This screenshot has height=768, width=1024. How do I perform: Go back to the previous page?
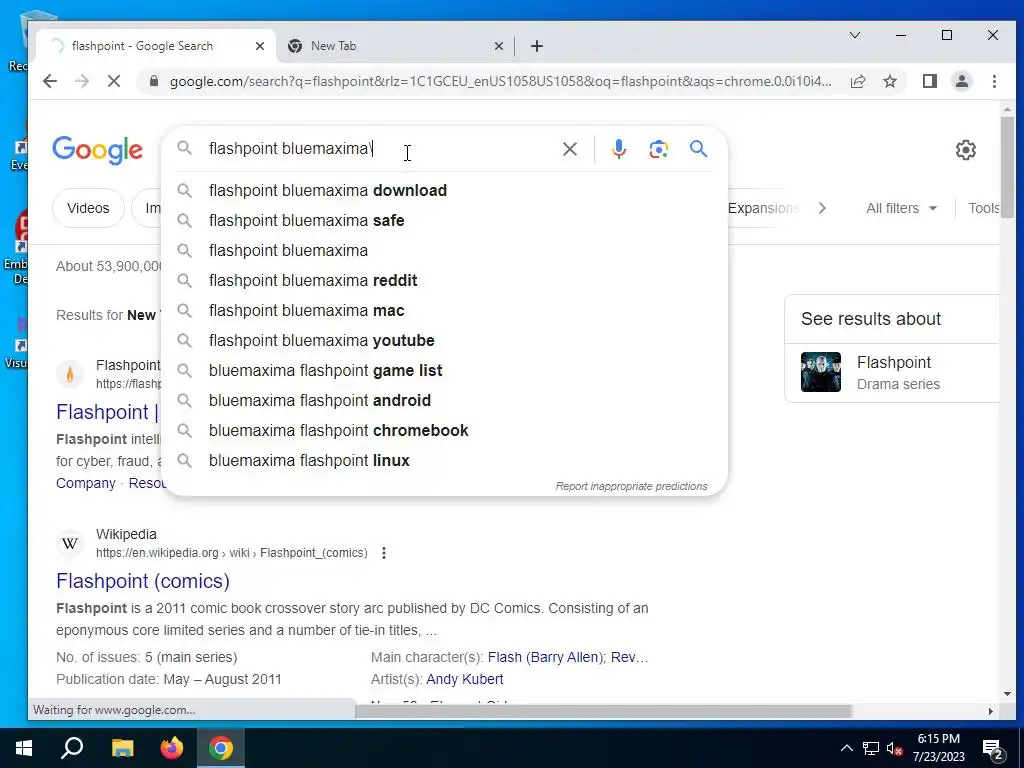[x=50, y=81]
